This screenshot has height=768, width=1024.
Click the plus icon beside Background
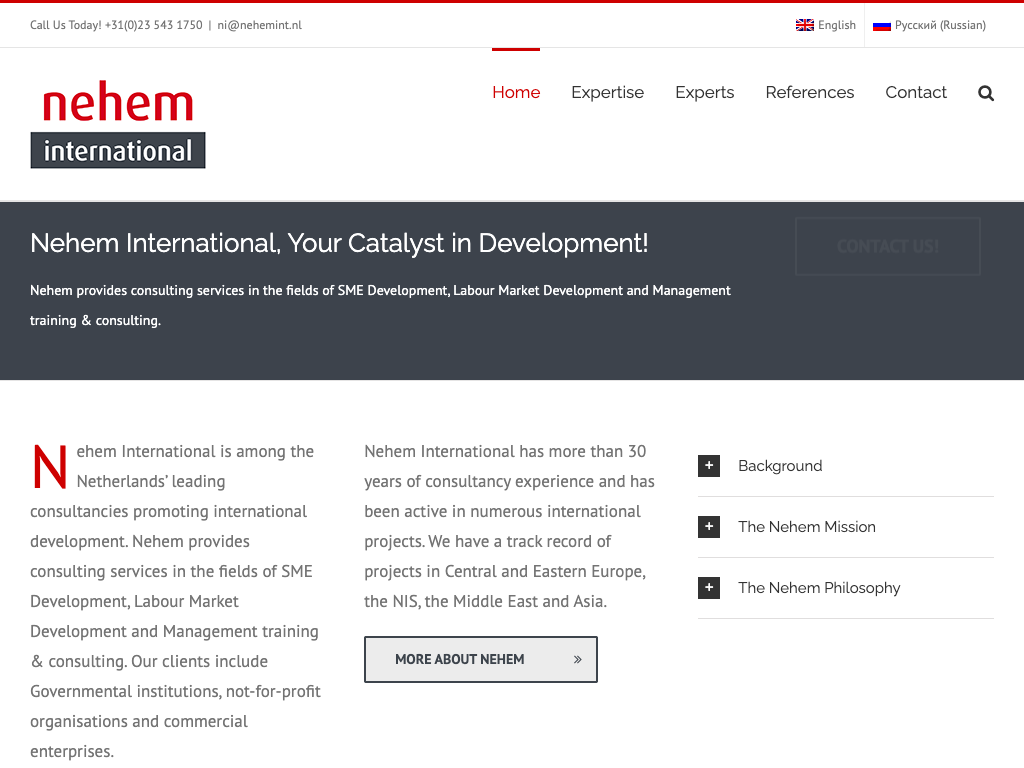(709, 466)
